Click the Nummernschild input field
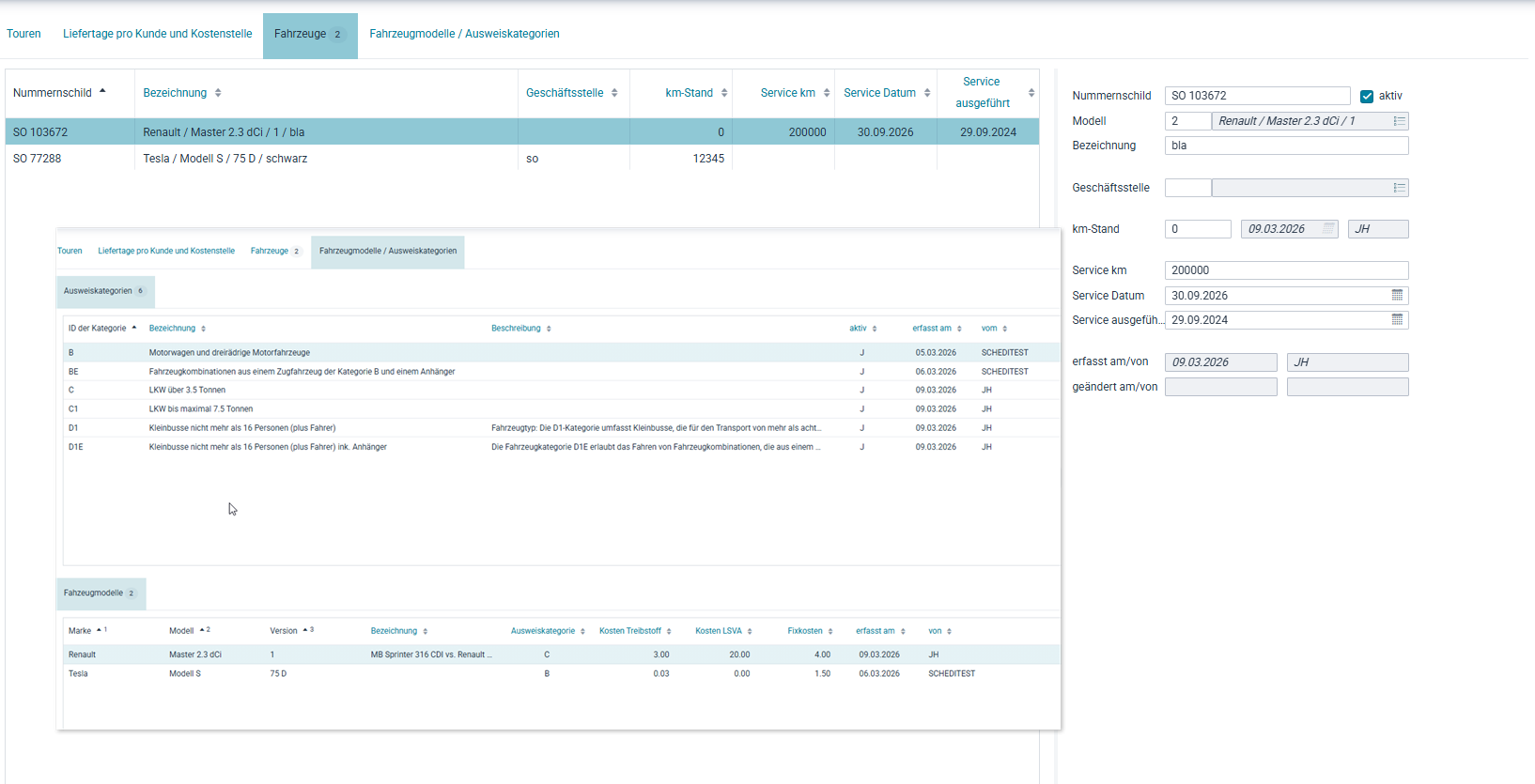1535x784 pixels. pyautogui.click(x=1257, y=96)
